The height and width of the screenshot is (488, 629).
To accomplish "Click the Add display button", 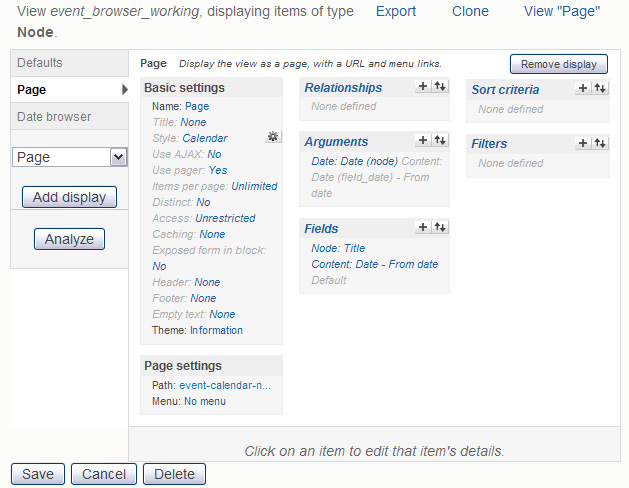I will [69, 197].
